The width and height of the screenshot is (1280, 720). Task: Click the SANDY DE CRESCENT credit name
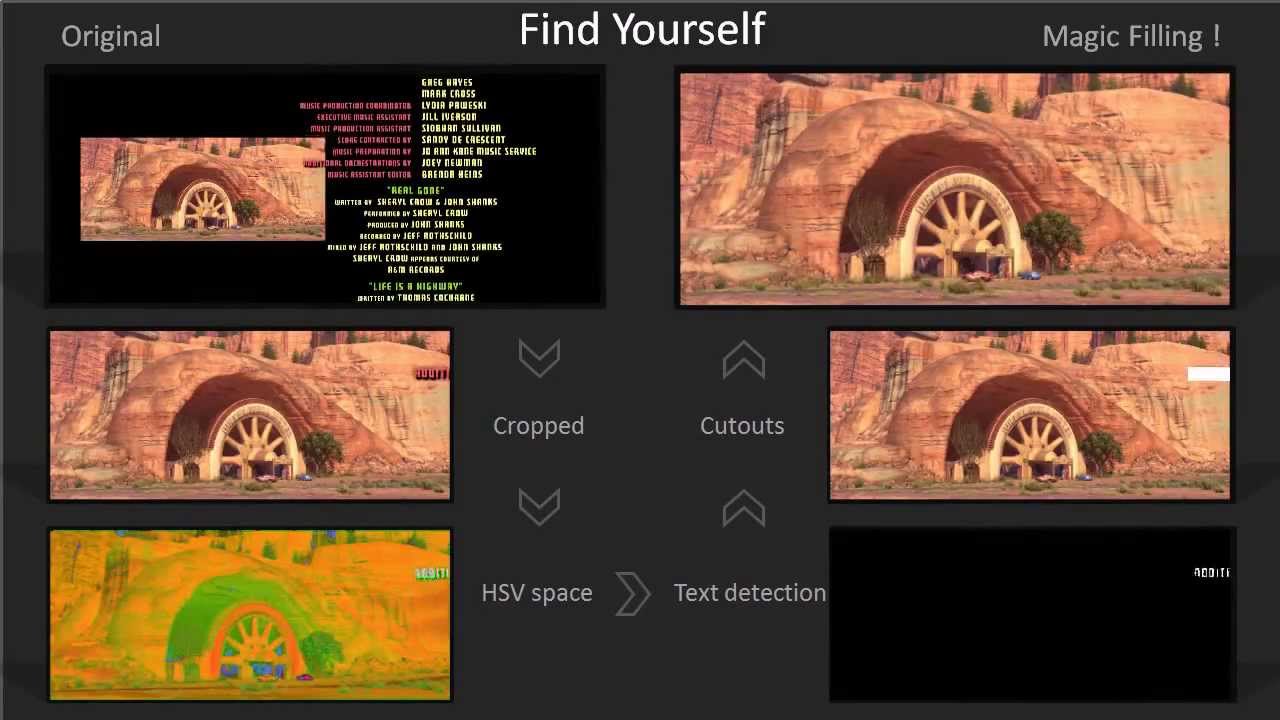(463, 140)
